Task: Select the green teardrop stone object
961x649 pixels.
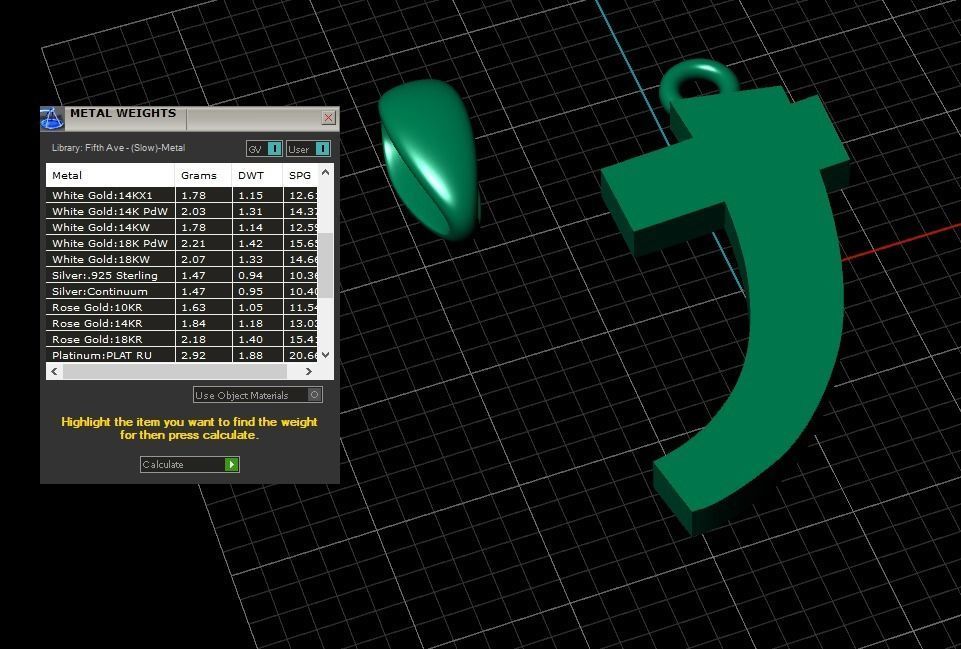Action: click(x=428, y=159)
